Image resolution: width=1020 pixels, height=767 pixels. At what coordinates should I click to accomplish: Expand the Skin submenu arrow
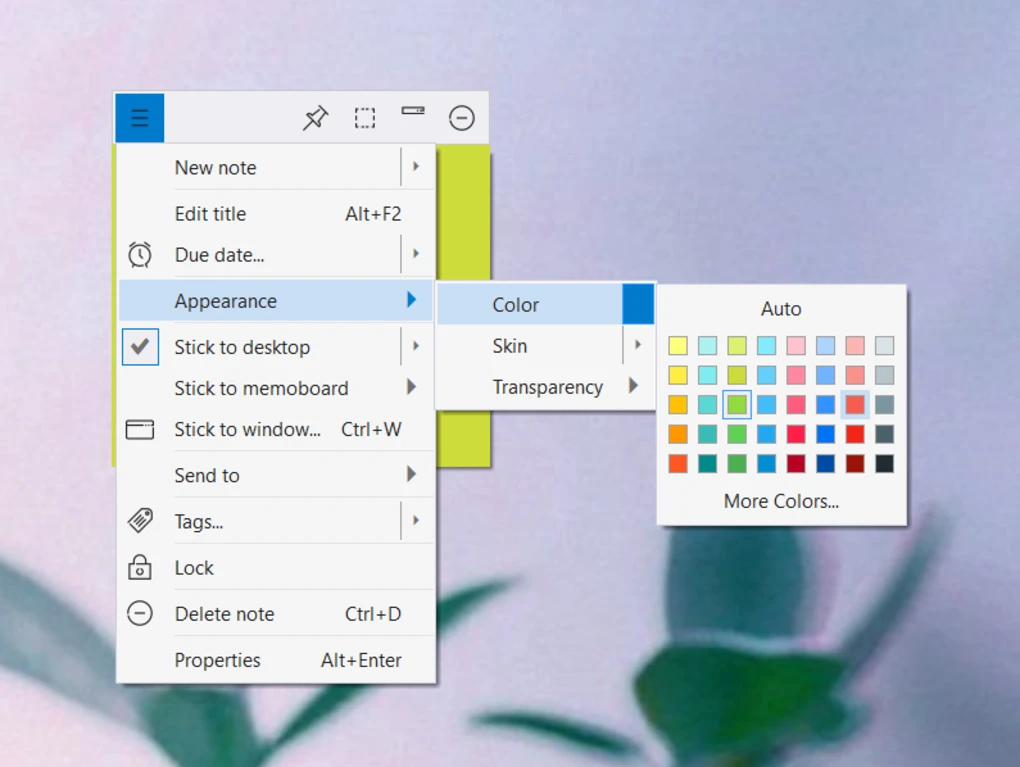[638, 345]
